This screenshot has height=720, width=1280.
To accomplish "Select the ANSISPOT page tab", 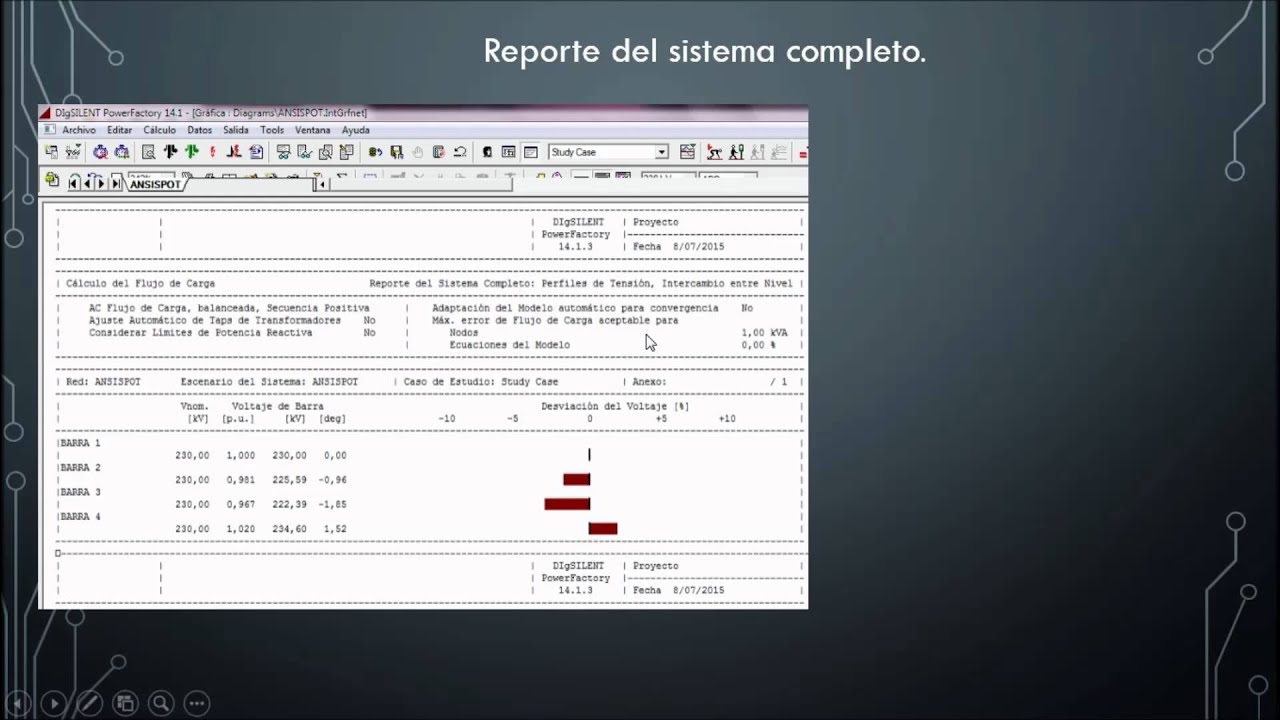I will [155, 184].
